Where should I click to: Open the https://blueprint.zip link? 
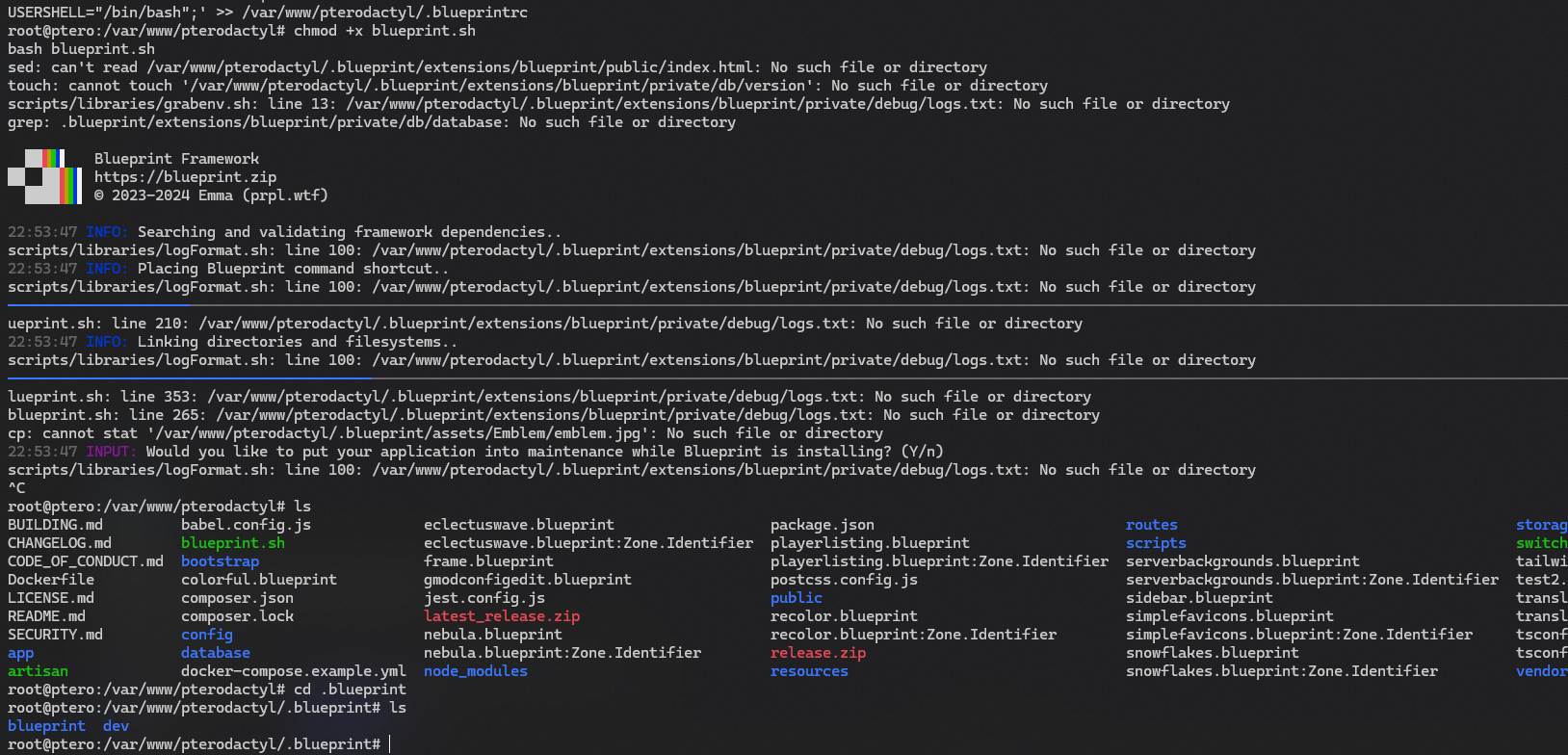(x=185, y=177)
